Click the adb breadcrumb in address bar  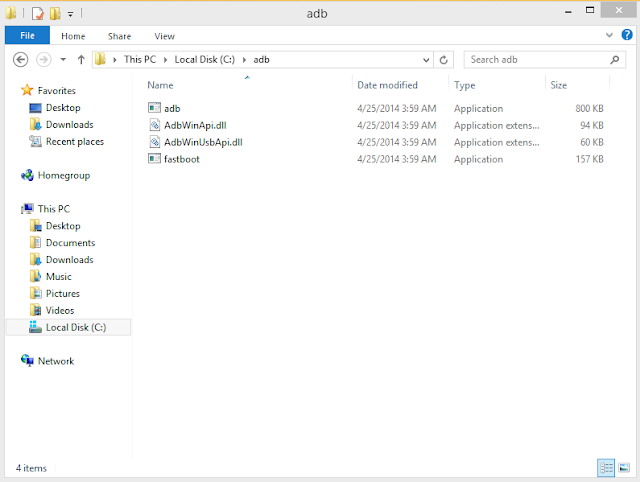(x=261, y=60)
